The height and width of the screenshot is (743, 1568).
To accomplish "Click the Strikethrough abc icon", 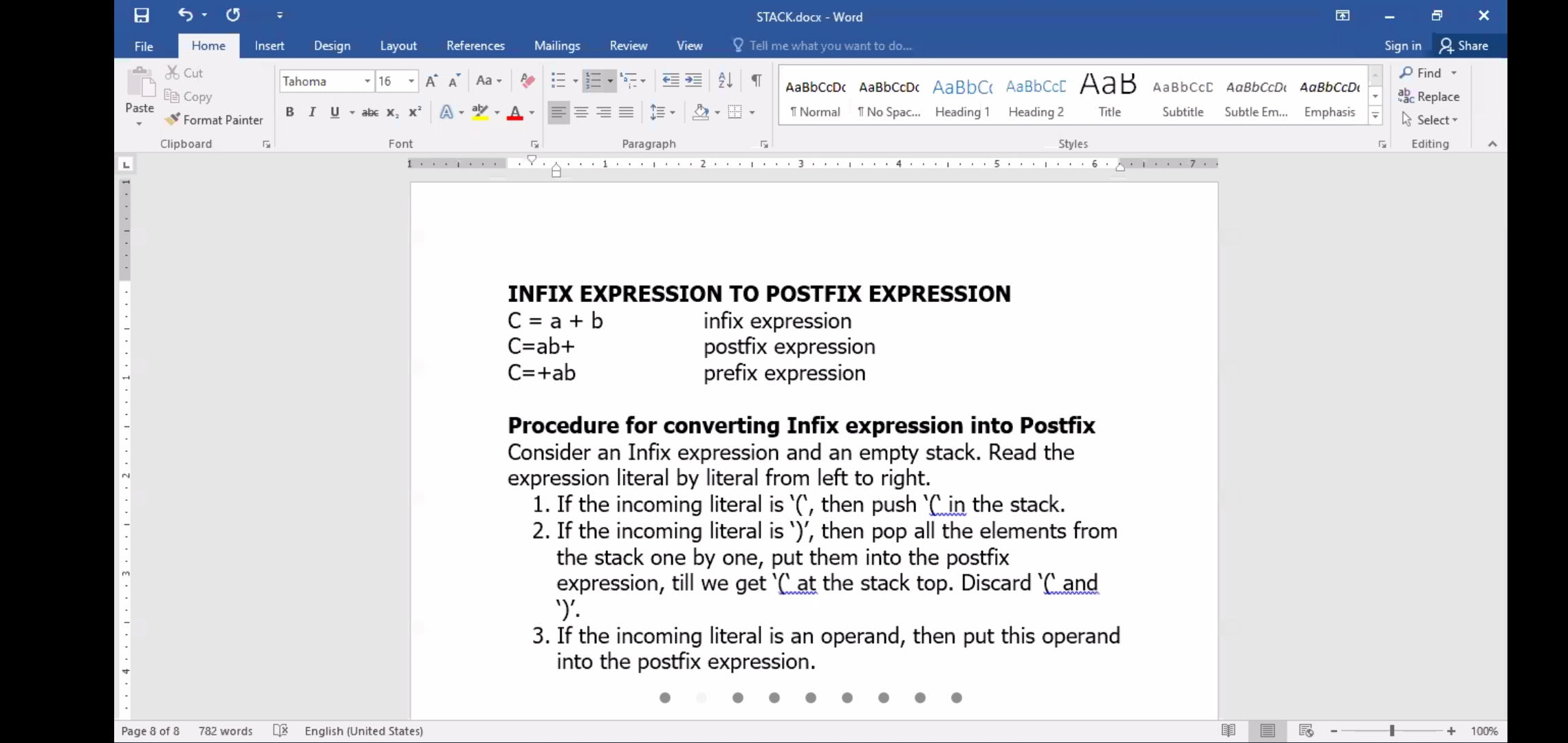I will [x=370, y=112].
